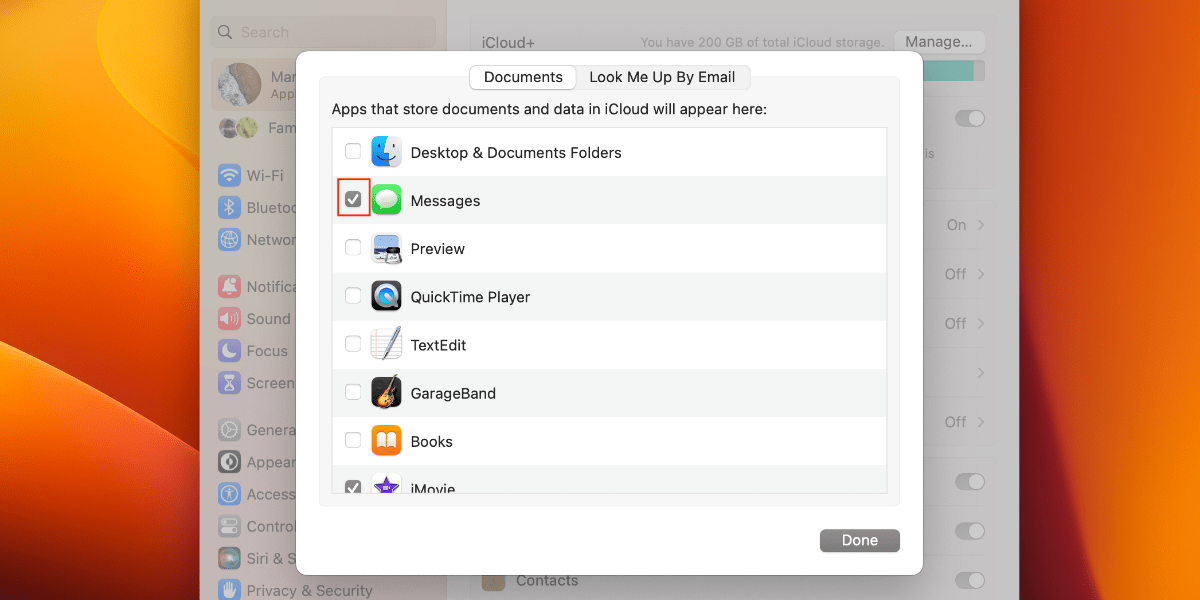Screen dimensions: 1200x600
Task: Select the iMovie star icon
Action: [x=386, y=486]
